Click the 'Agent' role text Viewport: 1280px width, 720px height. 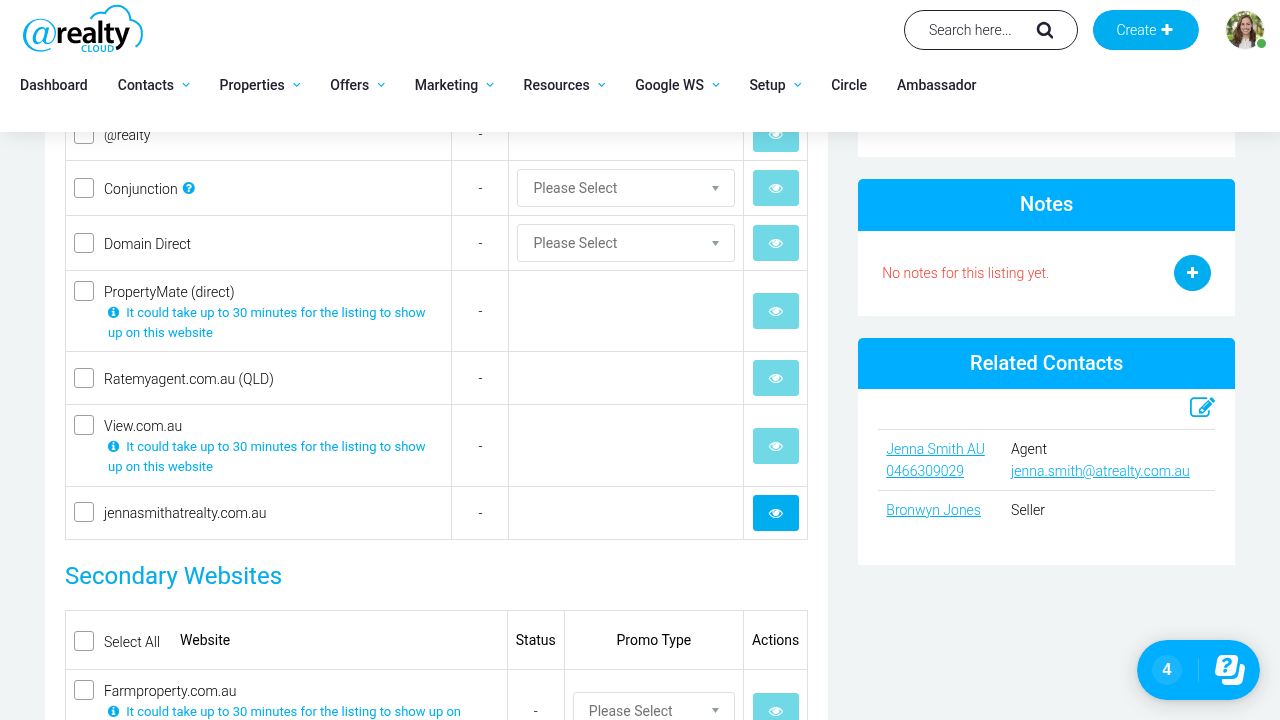click(1029, 449)
